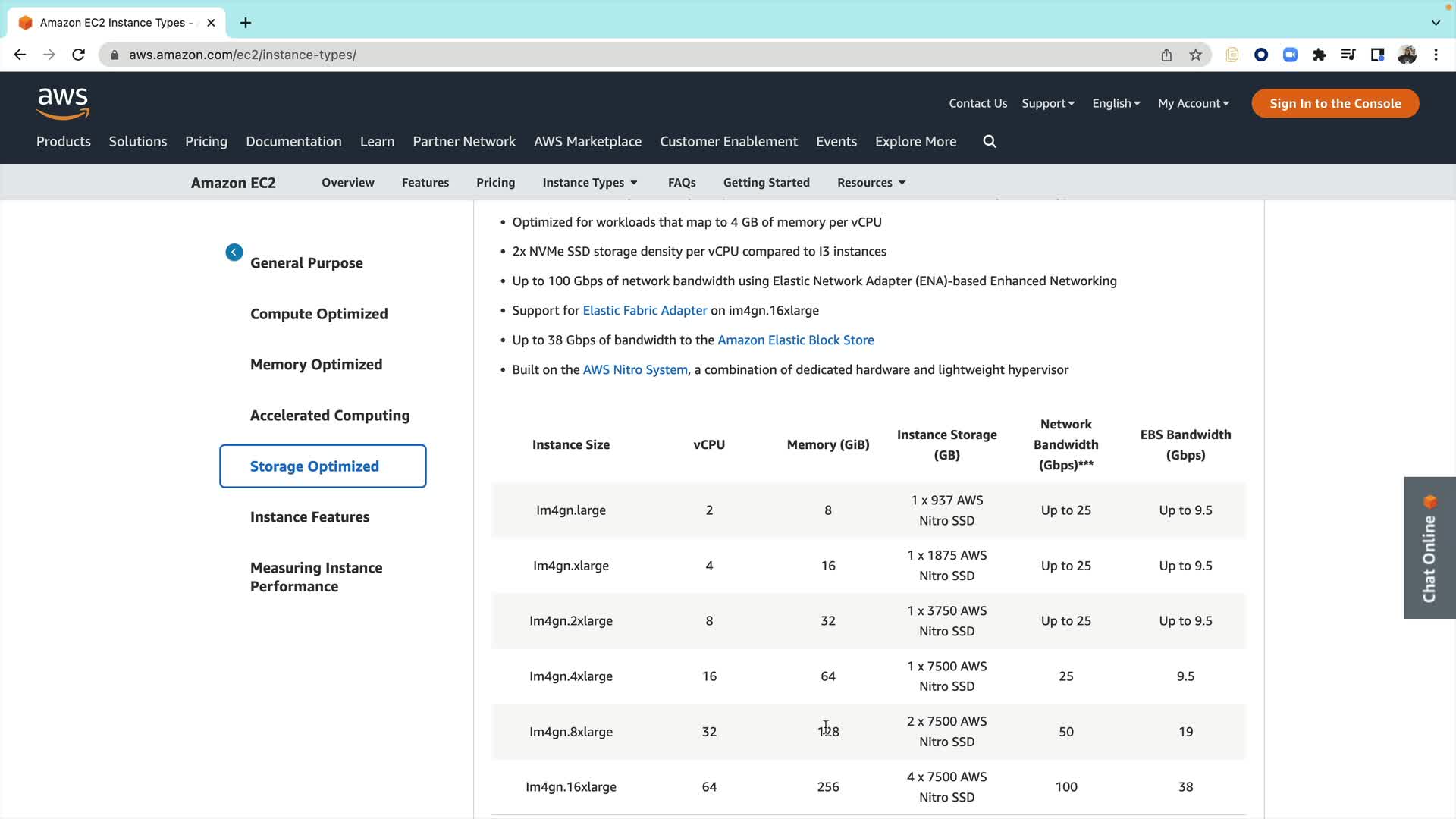Collapse sidebar with blue back chevron
Image resolution: width=1456 pixels, height=819 pixels.
234,253
